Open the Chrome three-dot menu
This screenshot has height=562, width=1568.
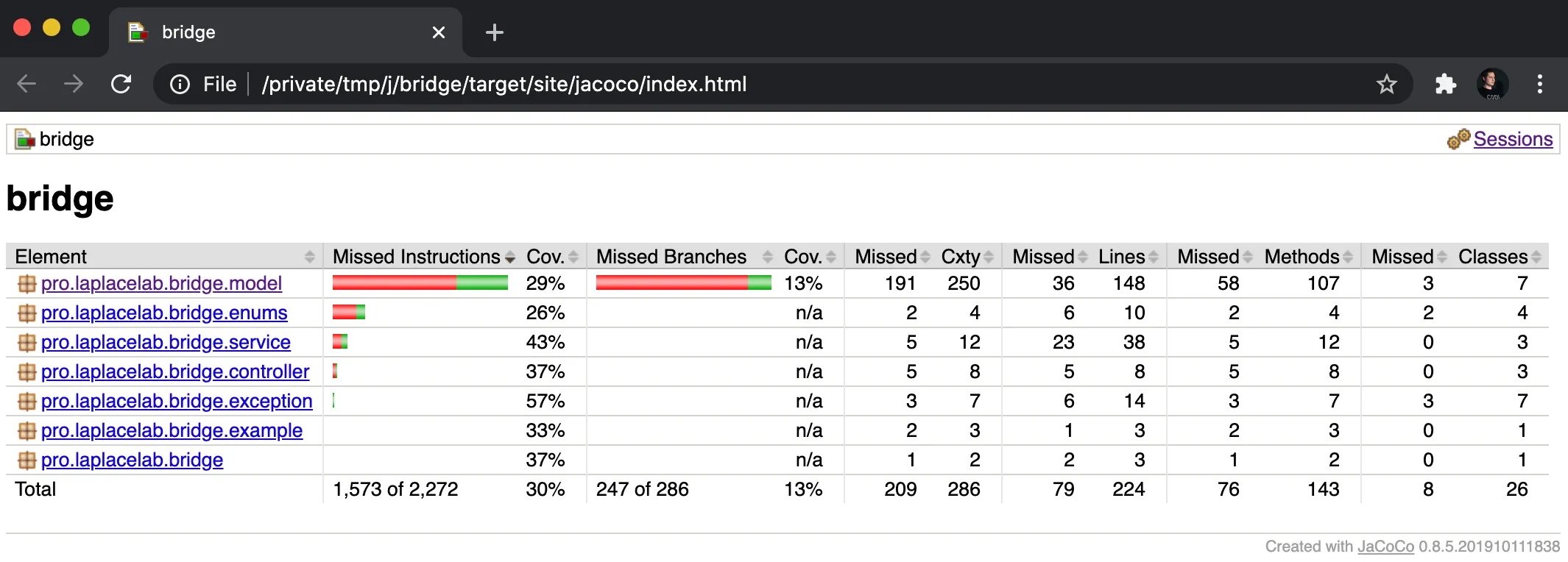1539,84
